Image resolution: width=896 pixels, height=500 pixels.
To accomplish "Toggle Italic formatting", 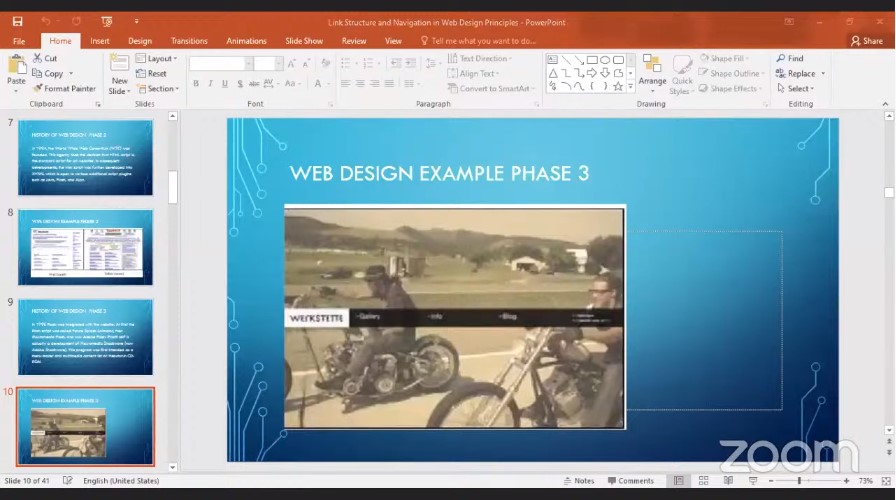I will pos(210,83).
